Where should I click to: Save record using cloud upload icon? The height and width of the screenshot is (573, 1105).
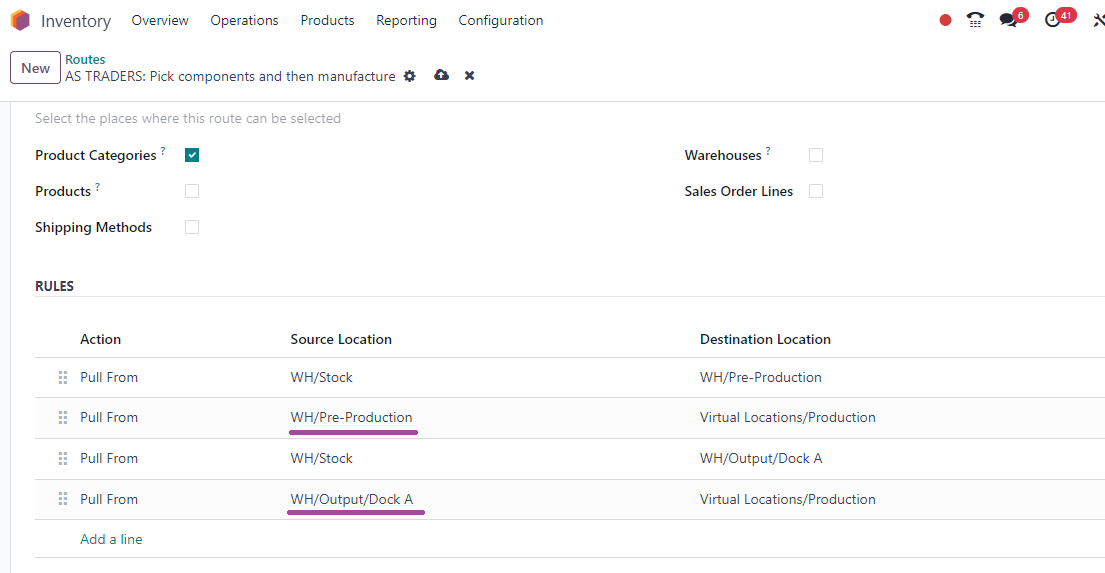pos(441,75)
